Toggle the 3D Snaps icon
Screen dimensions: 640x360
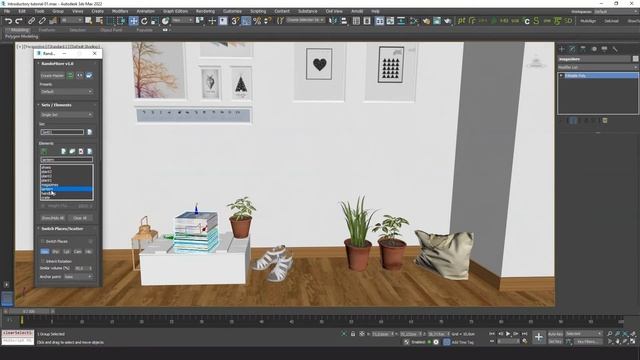(x=235, y=21)
